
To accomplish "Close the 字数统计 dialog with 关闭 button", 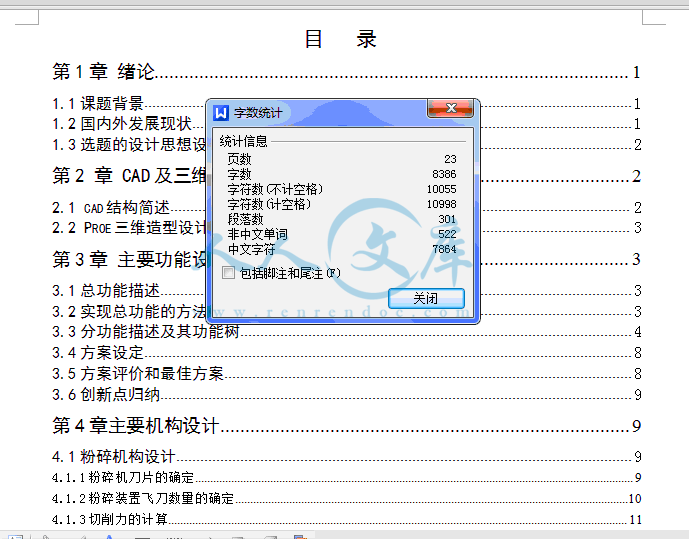I will [426, 298].
